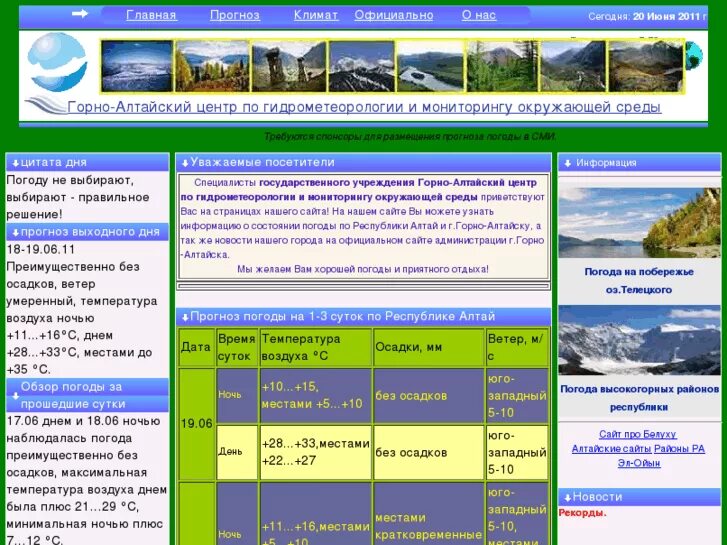Open the snowy peak header thumbnail
This screenshot has width=727, height=545.
click(x=362, y=66)
